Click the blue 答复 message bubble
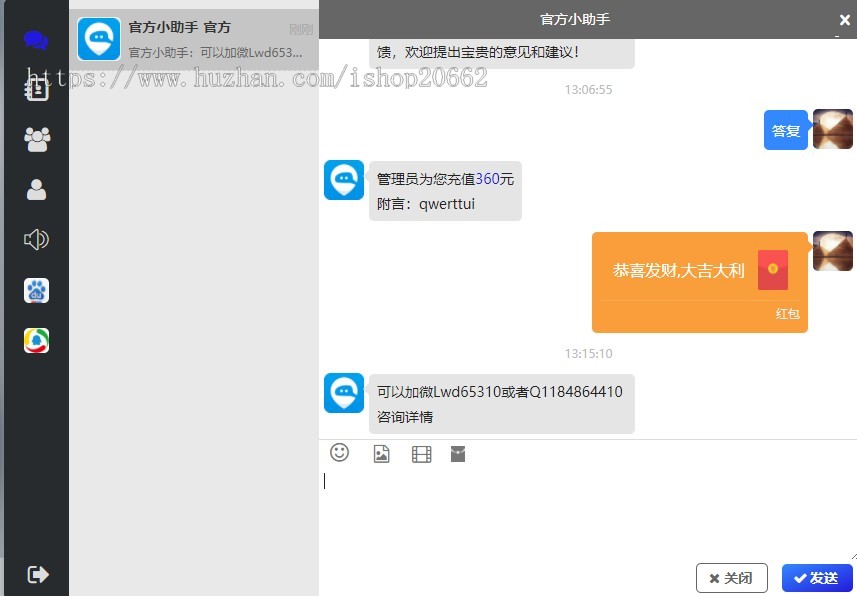 point(785,131)
